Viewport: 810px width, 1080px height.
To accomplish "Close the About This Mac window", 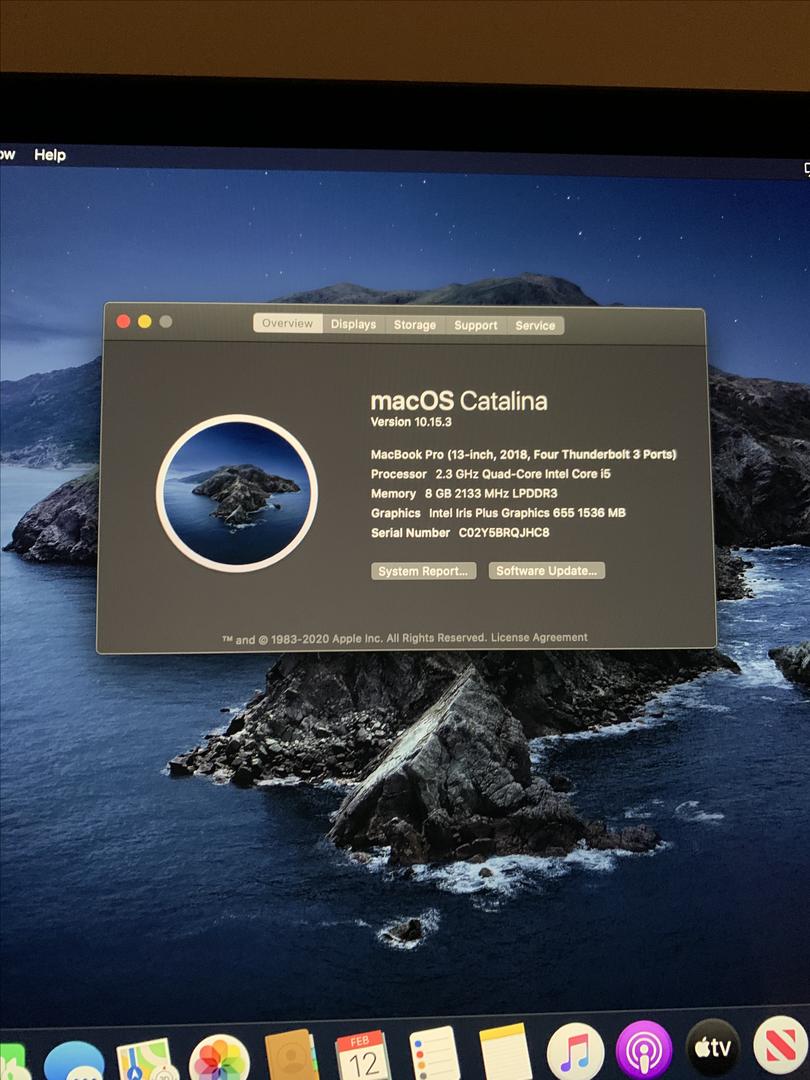I will click(123, 321).
